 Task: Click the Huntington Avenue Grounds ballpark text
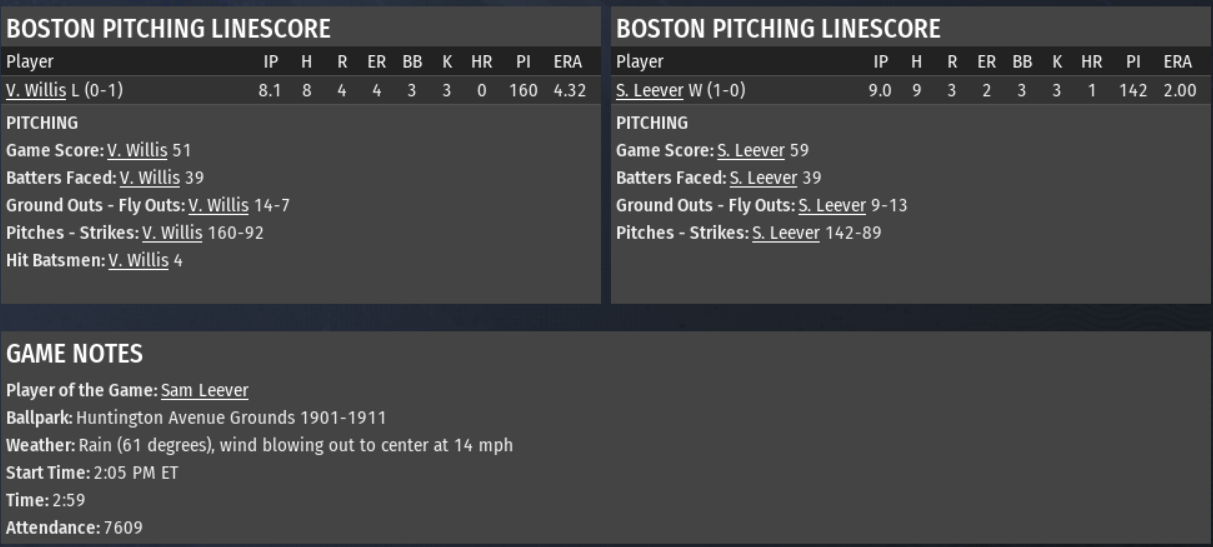pos(230,417)
